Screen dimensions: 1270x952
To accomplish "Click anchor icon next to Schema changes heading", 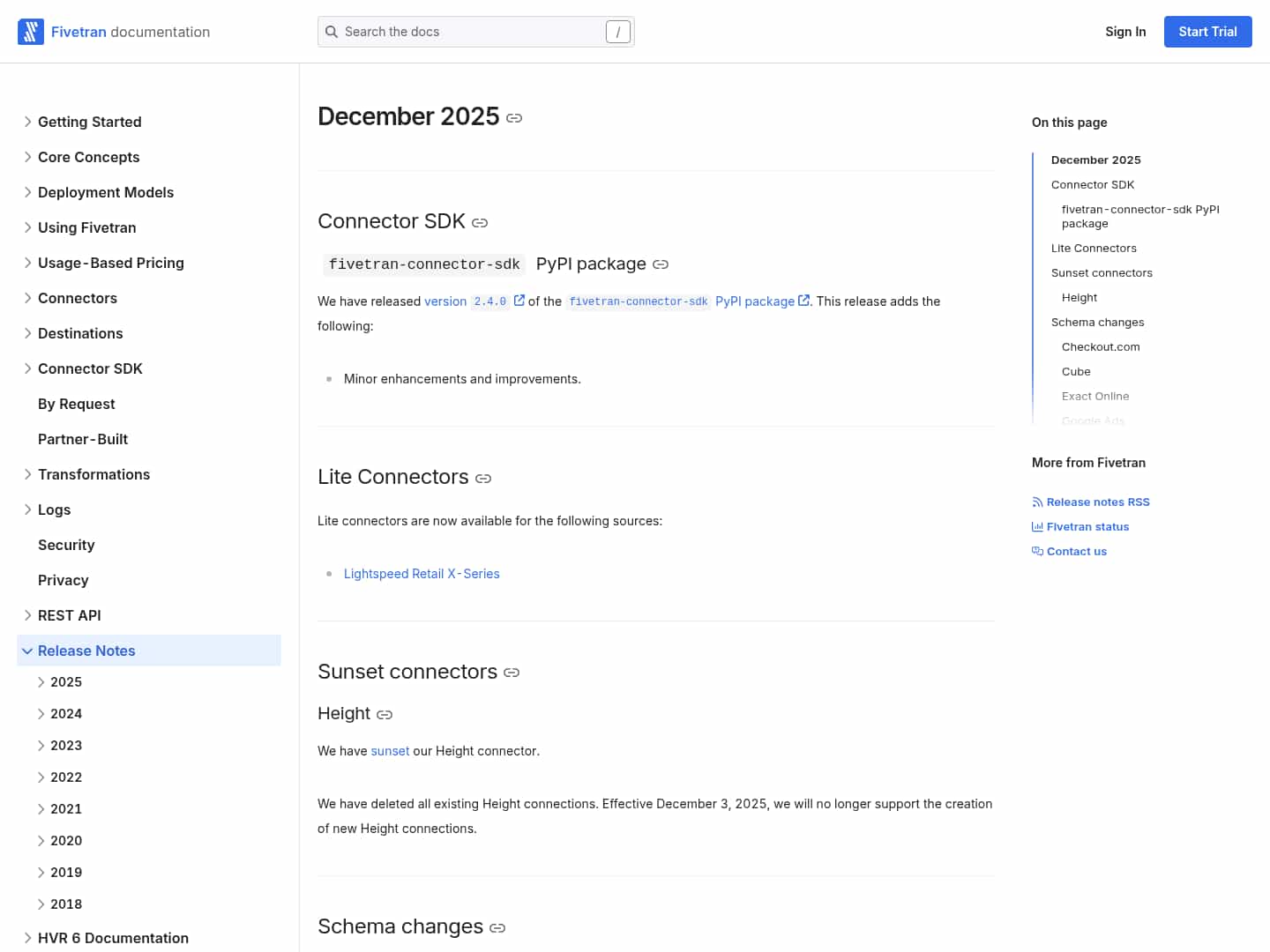I will 497,928.
